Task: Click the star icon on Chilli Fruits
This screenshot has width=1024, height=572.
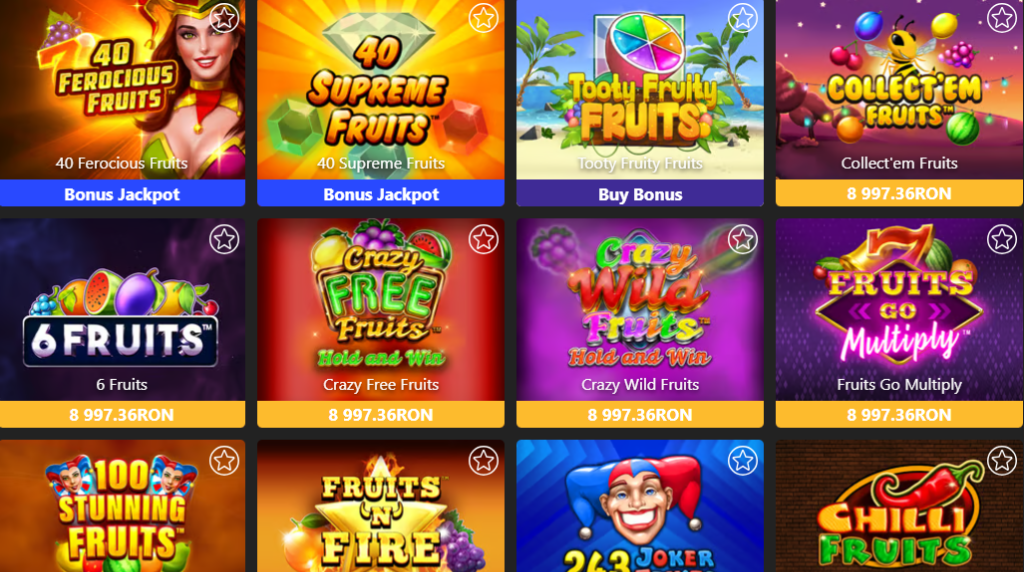Action: coord(1002,461)
